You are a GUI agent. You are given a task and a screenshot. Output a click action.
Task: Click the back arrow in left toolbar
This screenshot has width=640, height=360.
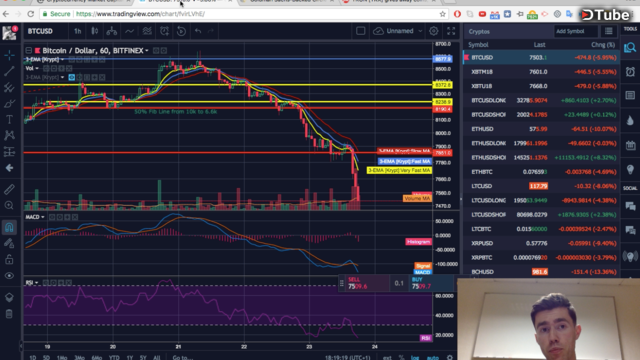9,168
